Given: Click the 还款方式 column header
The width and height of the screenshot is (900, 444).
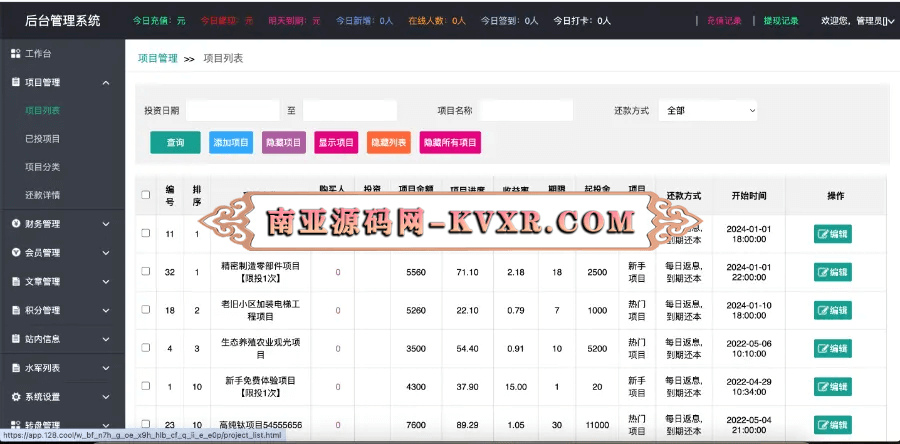Looking at the screenshot, I should tap(684, 196).
